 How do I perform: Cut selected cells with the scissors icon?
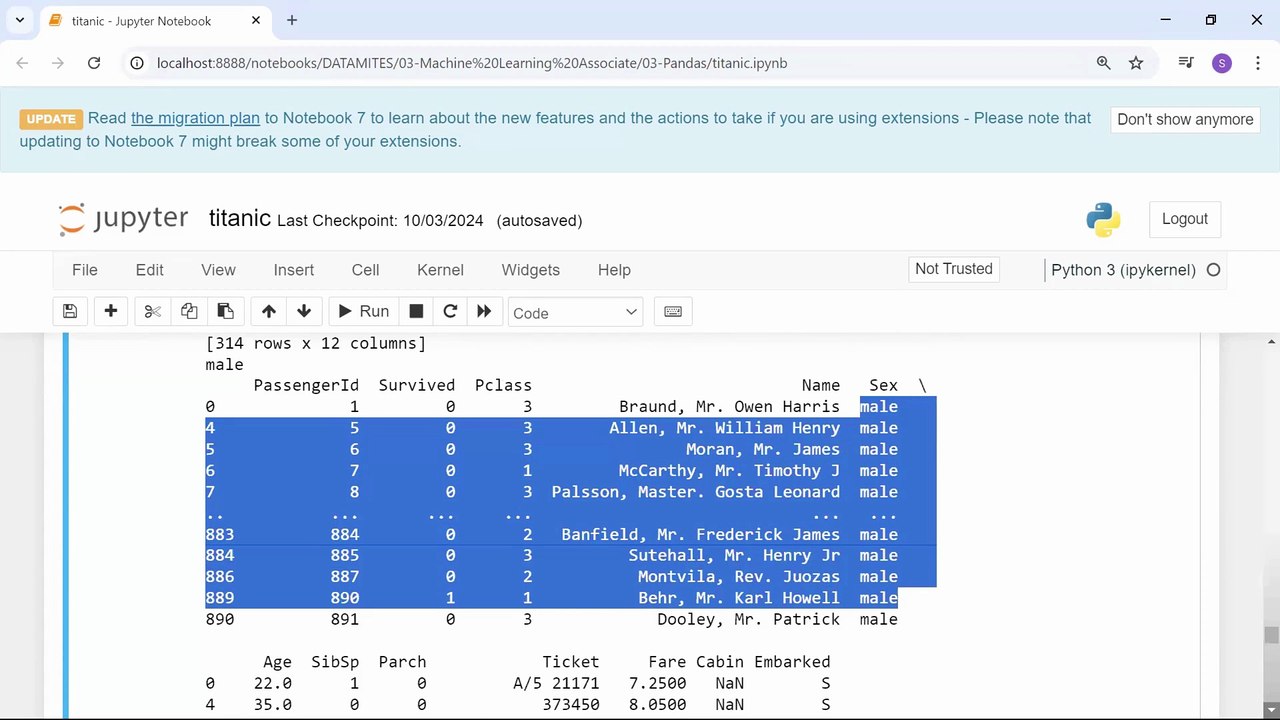[x=153, y=312]
